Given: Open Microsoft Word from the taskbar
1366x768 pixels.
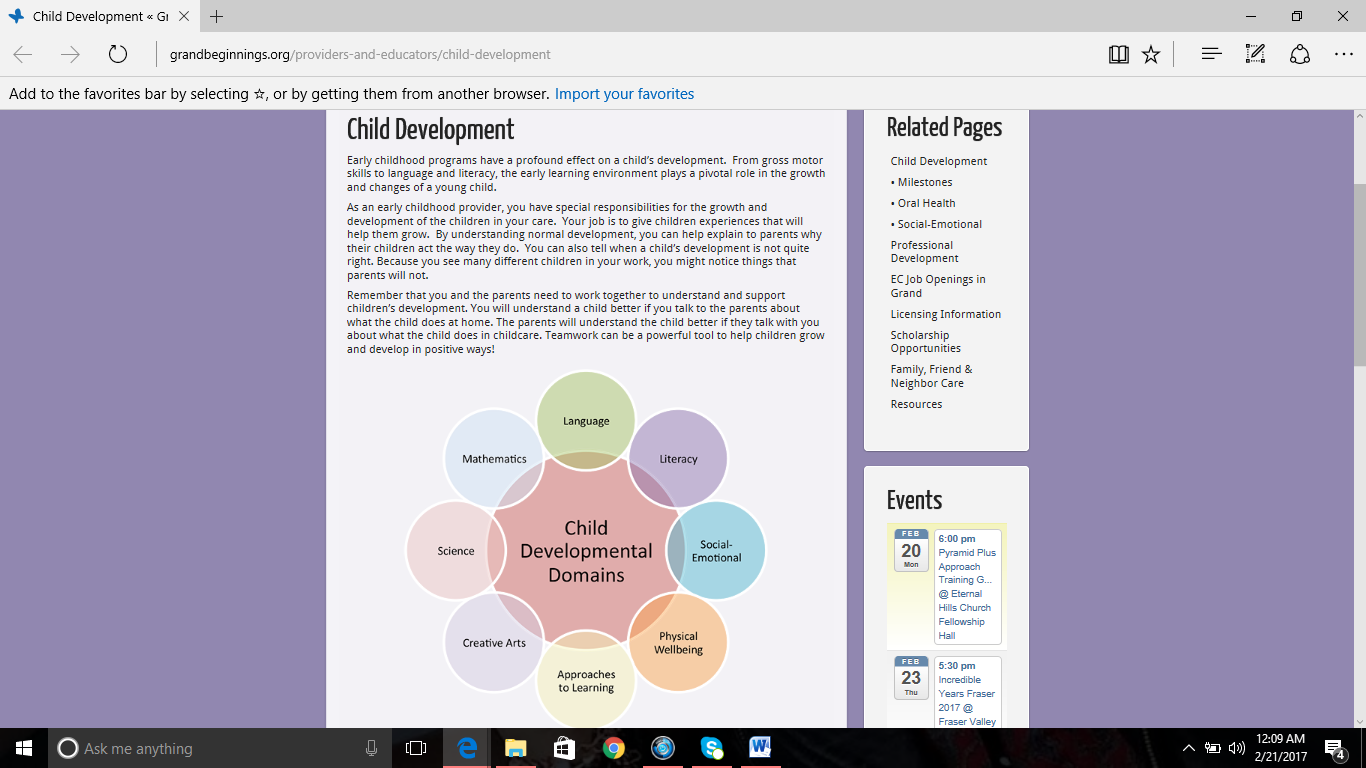Looking at the screenshot, I should tap(760, 746).
